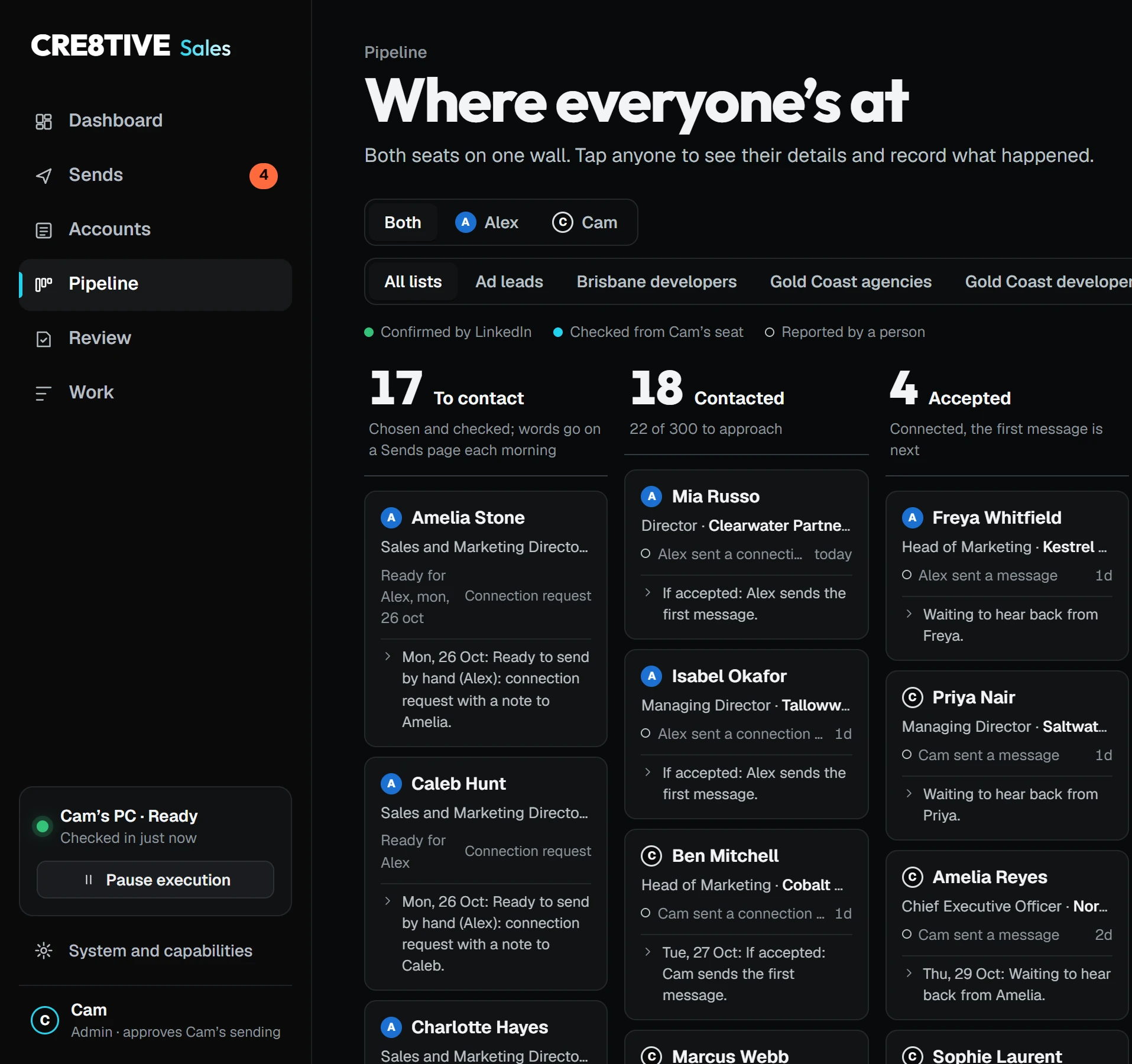1132x1064 pixels.
Task: Expand Freya Whitfield's waiting note chevron
Action: click(909, 614)
